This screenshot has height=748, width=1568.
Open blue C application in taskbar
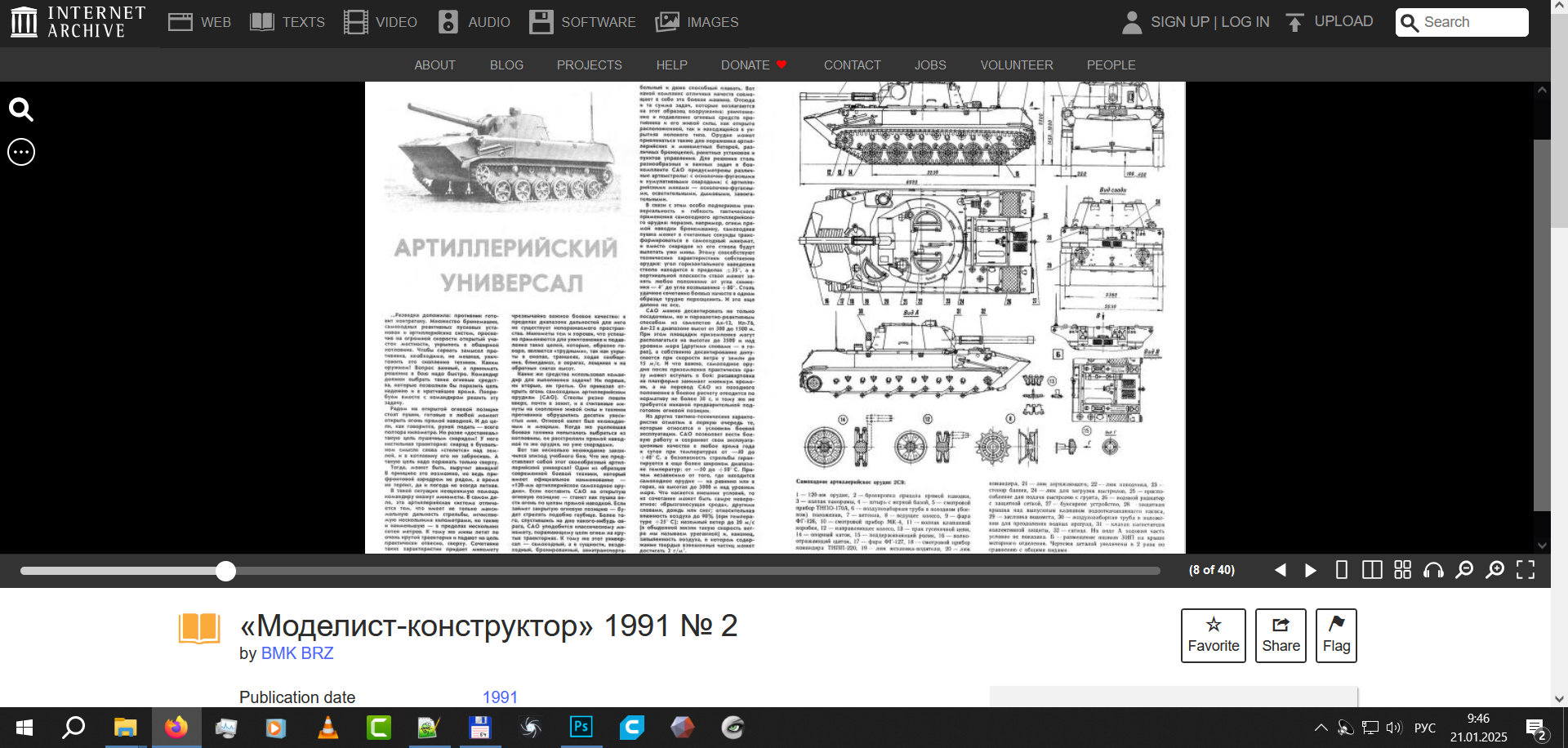[x=631, y=728]
